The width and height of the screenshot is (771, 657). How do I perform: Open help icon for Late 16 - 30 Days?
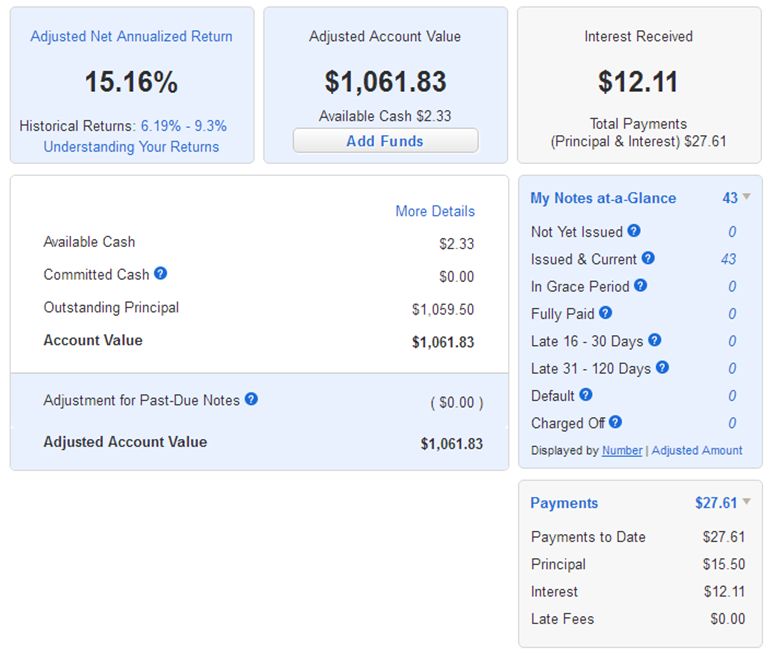point(655,340)
